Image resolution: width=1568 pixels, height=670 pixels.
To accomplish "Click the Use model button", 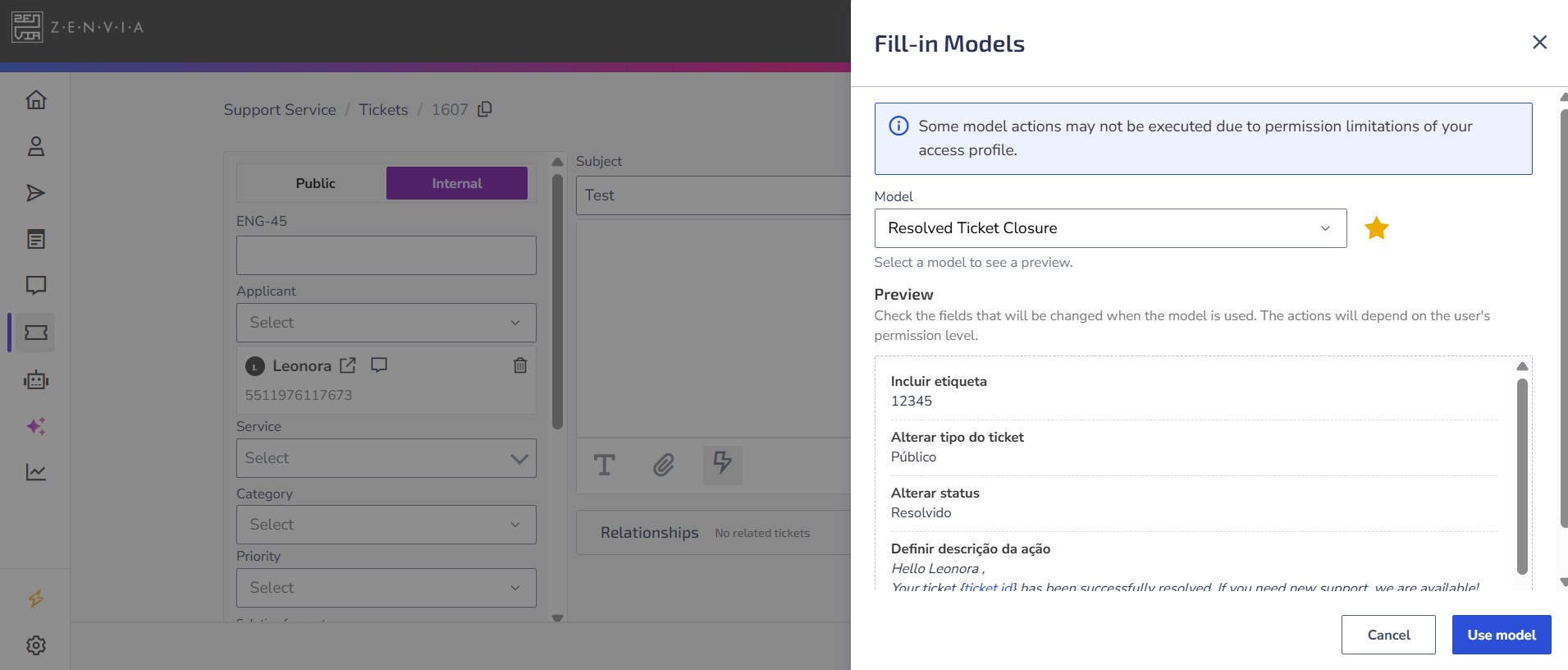I will 1501,635.
